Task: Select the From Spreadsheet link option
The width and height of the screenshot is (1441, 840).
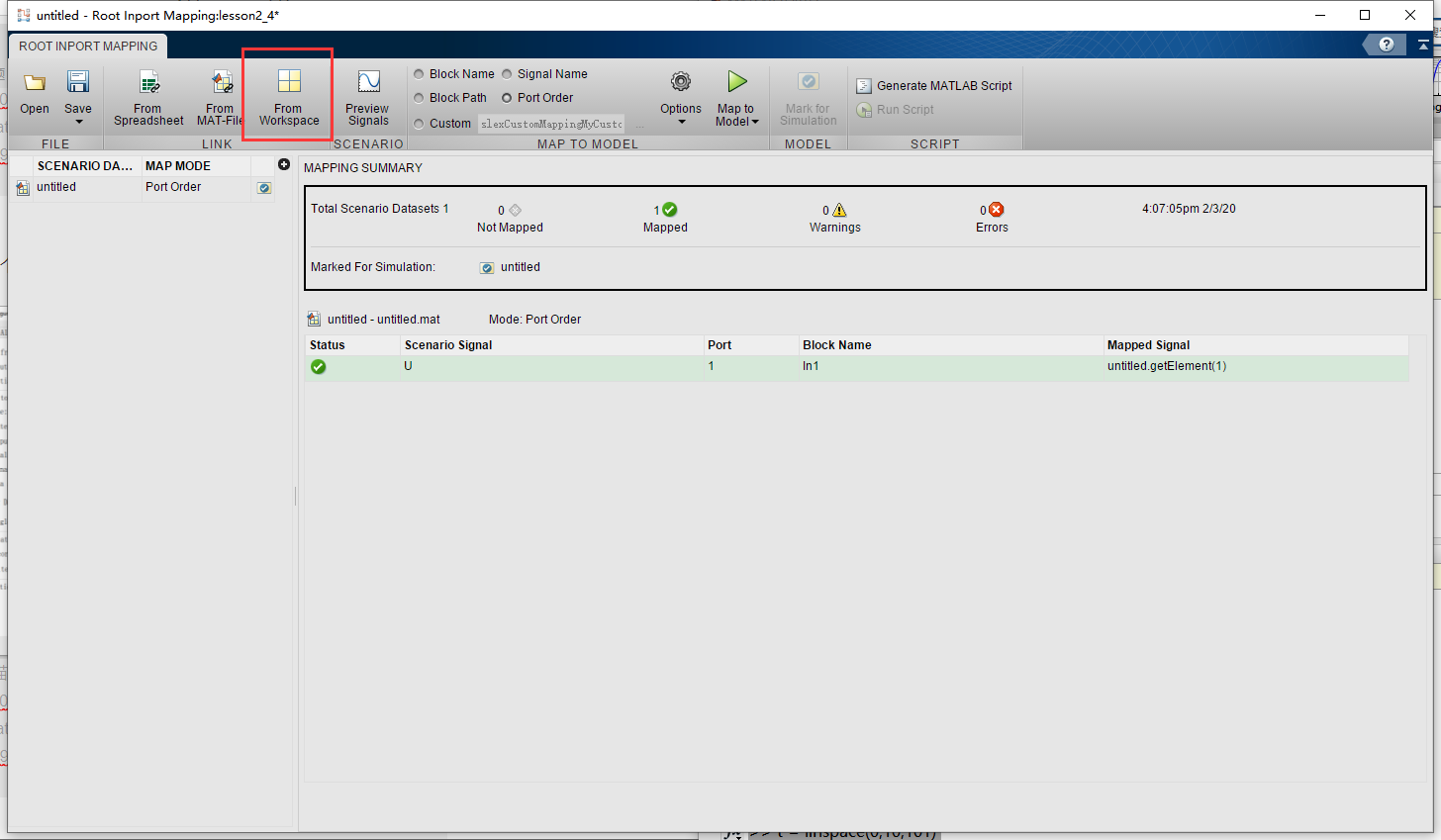Action: 147,96
